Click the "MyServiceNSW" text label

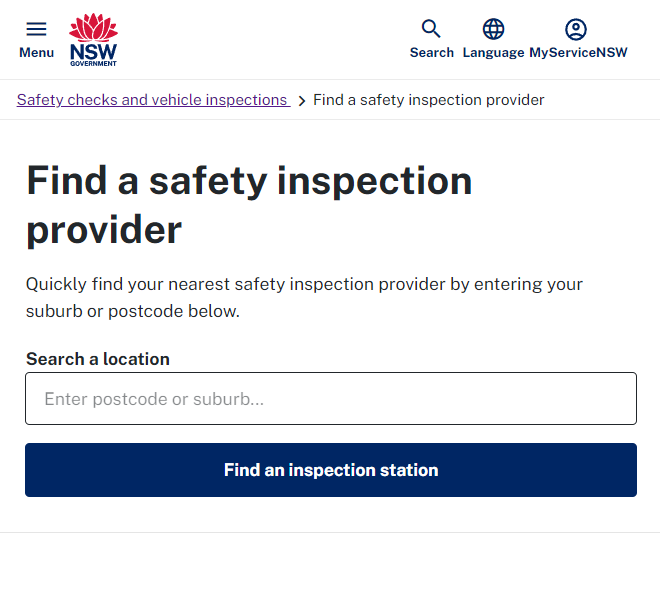click(578, 53)
